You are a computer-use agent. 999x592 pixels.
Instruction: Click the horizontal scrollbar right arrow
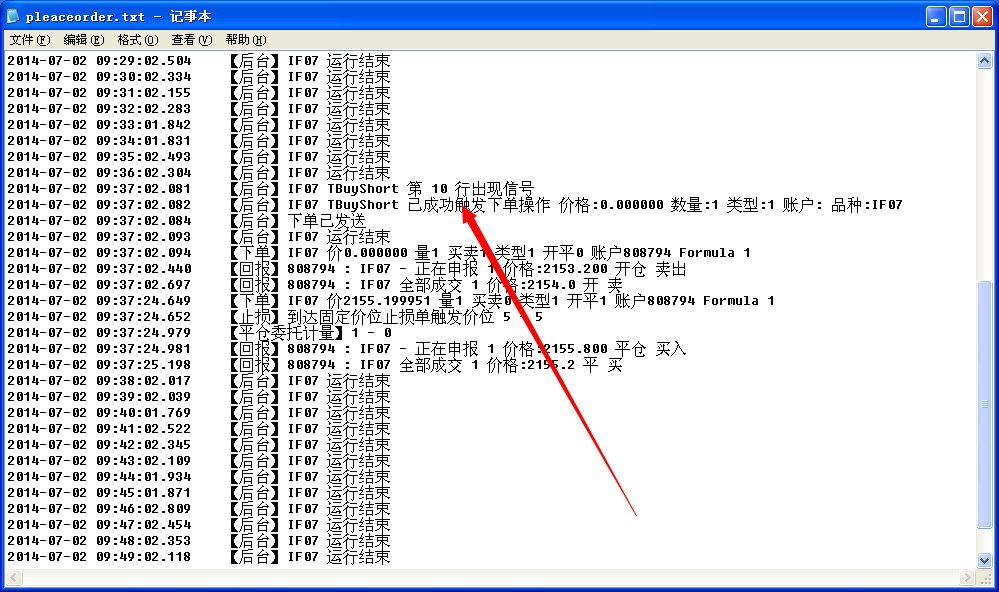[x=968, y=577]
